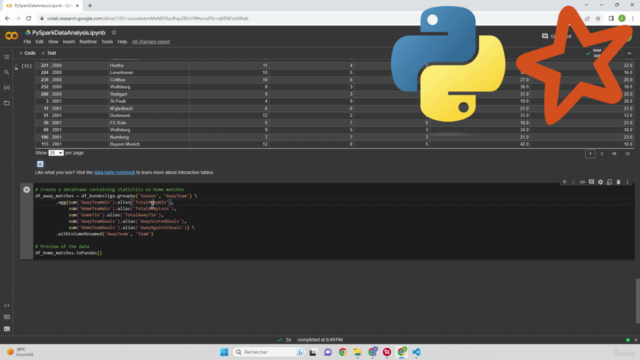The width and height of the screenshot is (640, 360).
Task: Open File Explorer from taskbar
Action: pyautogui.click(x=358, y=352)
